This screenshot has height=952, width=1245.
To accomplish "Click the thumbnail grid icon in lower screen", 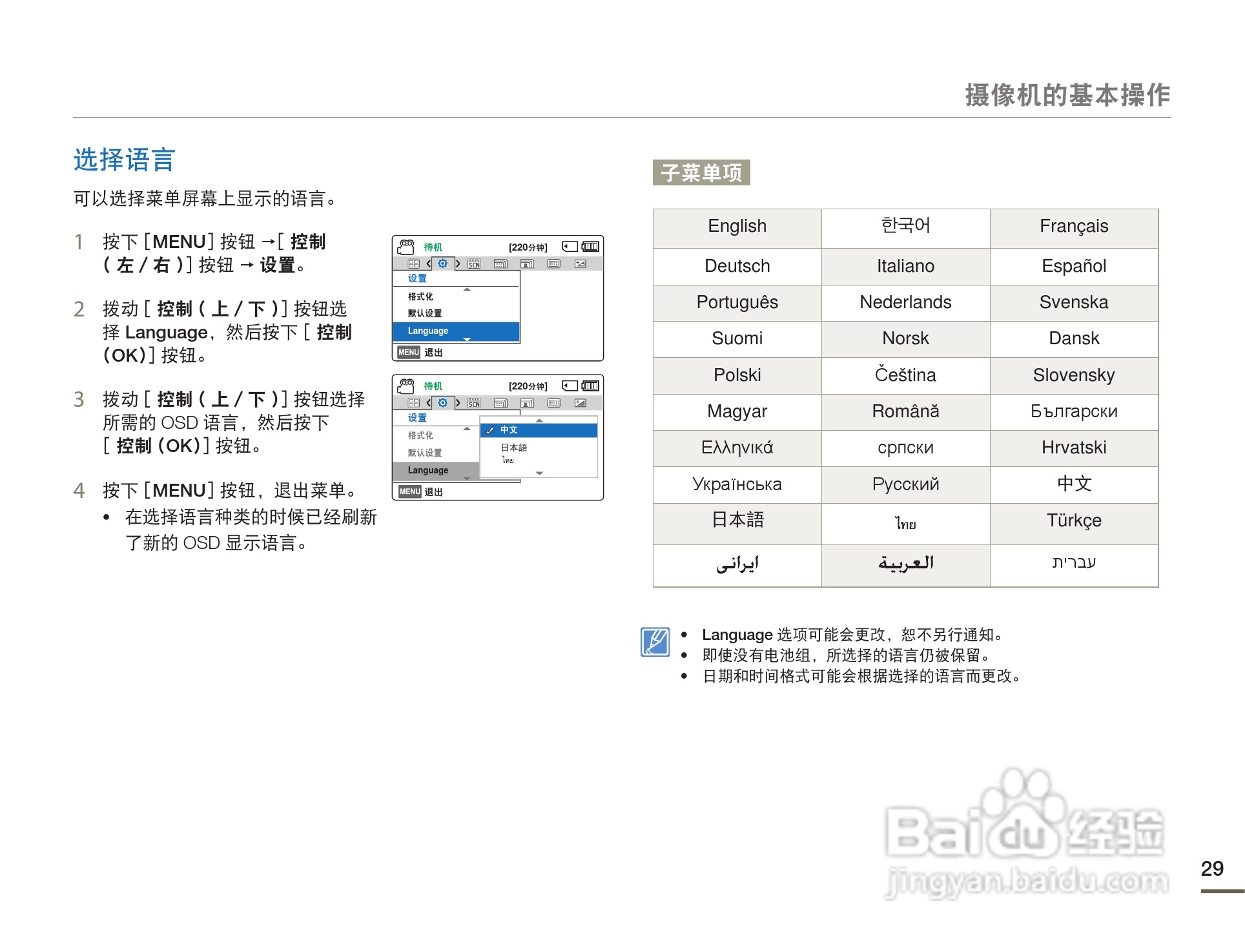I will (x=414, y=403).
